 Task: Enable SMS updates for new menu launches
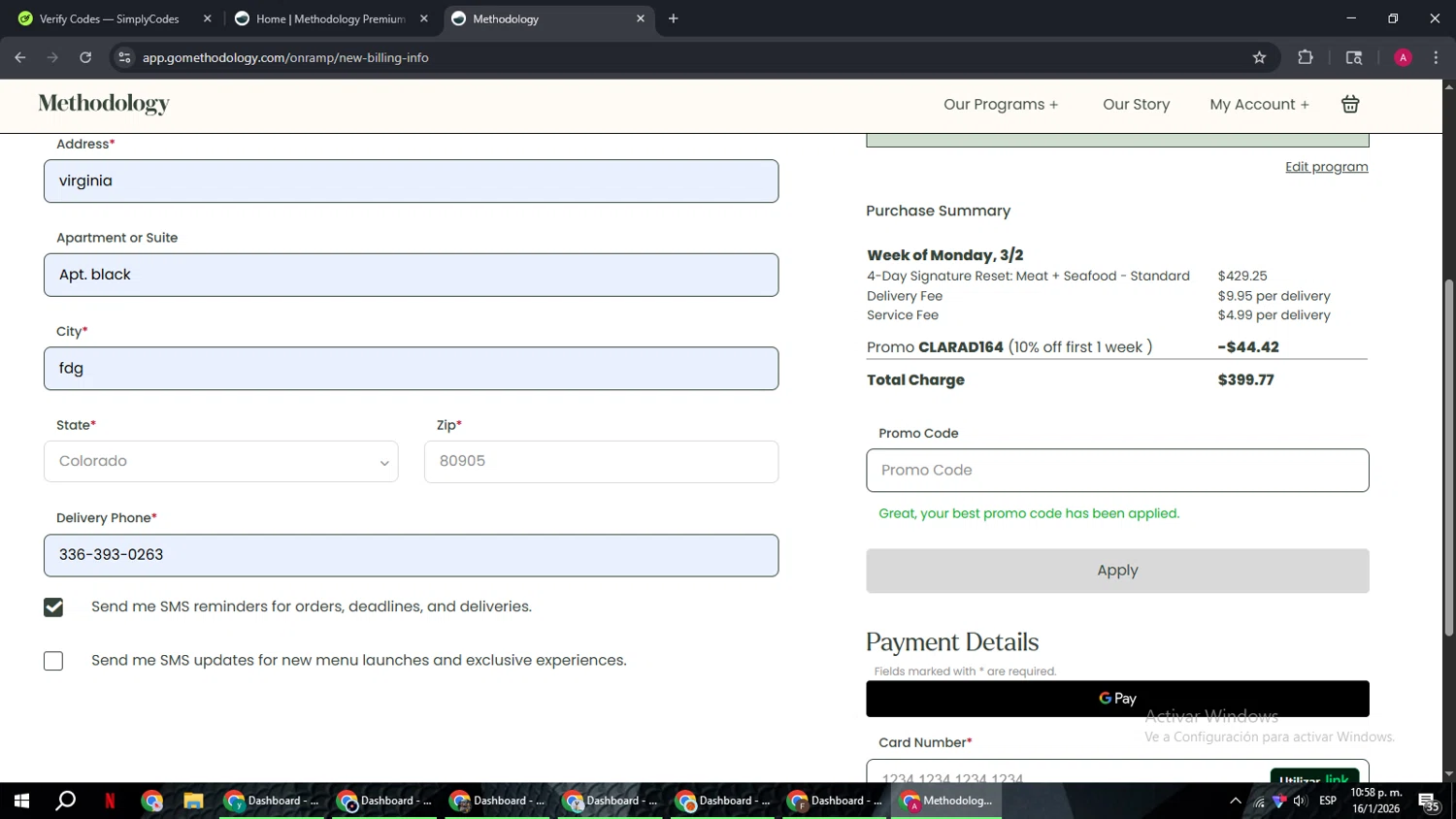click(53, 661)
